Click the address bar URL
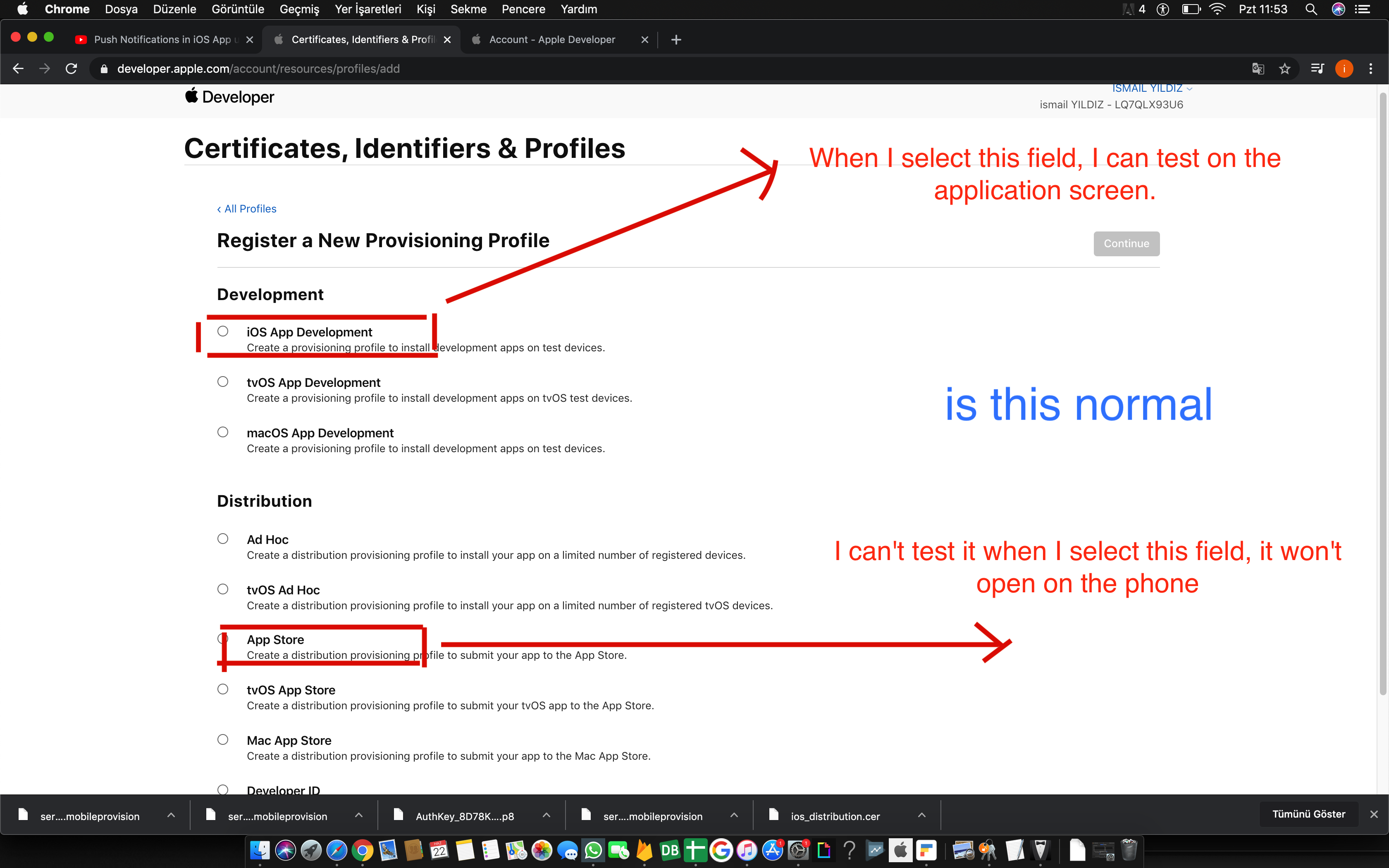Image resolution: width=1389 pixels, height=868 pixels. (x=258, y=69)
